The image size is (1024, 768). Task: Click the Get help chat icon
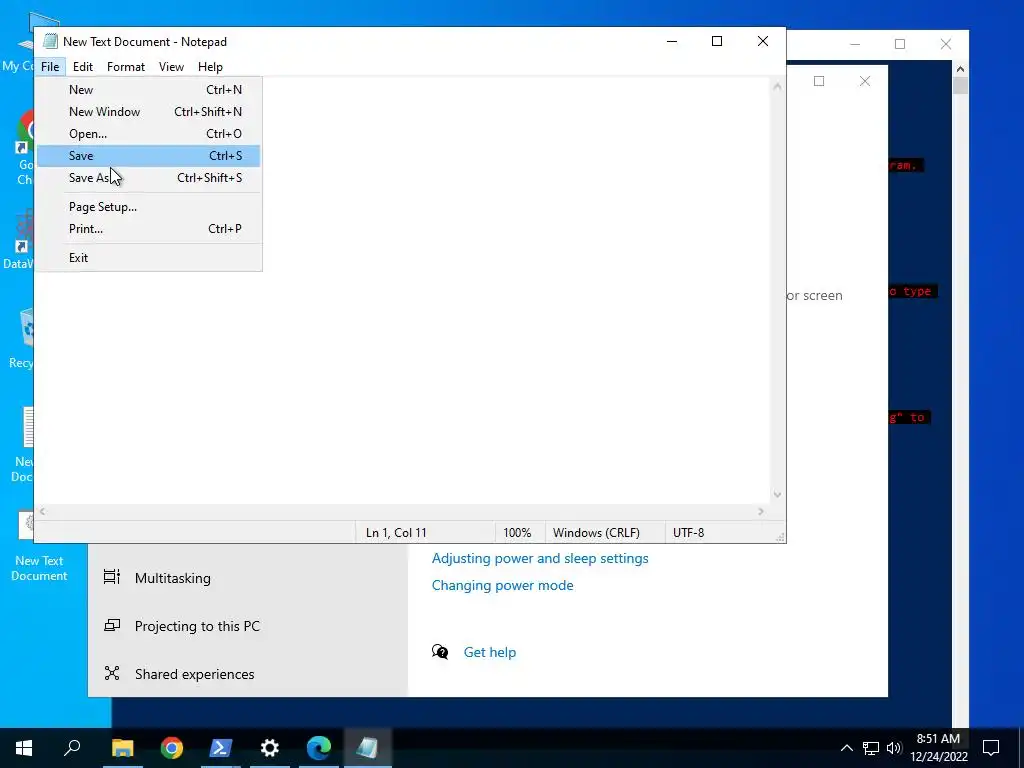(x=440, y=652)
